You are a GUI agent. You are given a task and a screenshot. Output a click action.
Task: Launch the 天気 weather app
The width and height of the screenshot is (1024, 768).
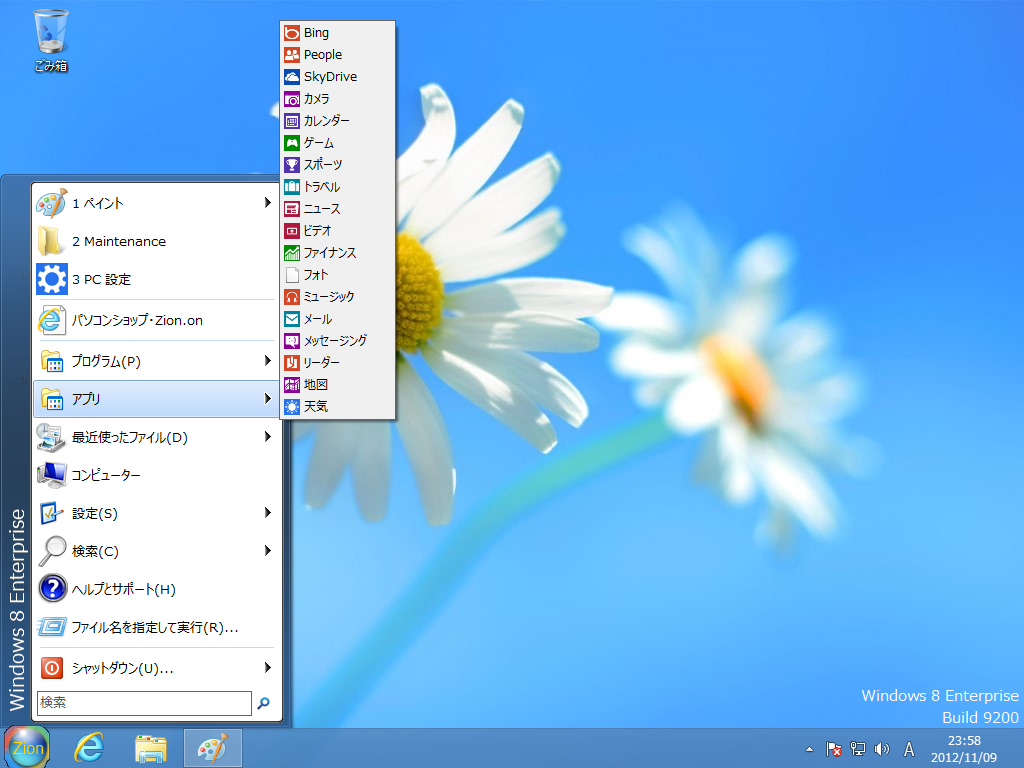(x=315, y=407)
